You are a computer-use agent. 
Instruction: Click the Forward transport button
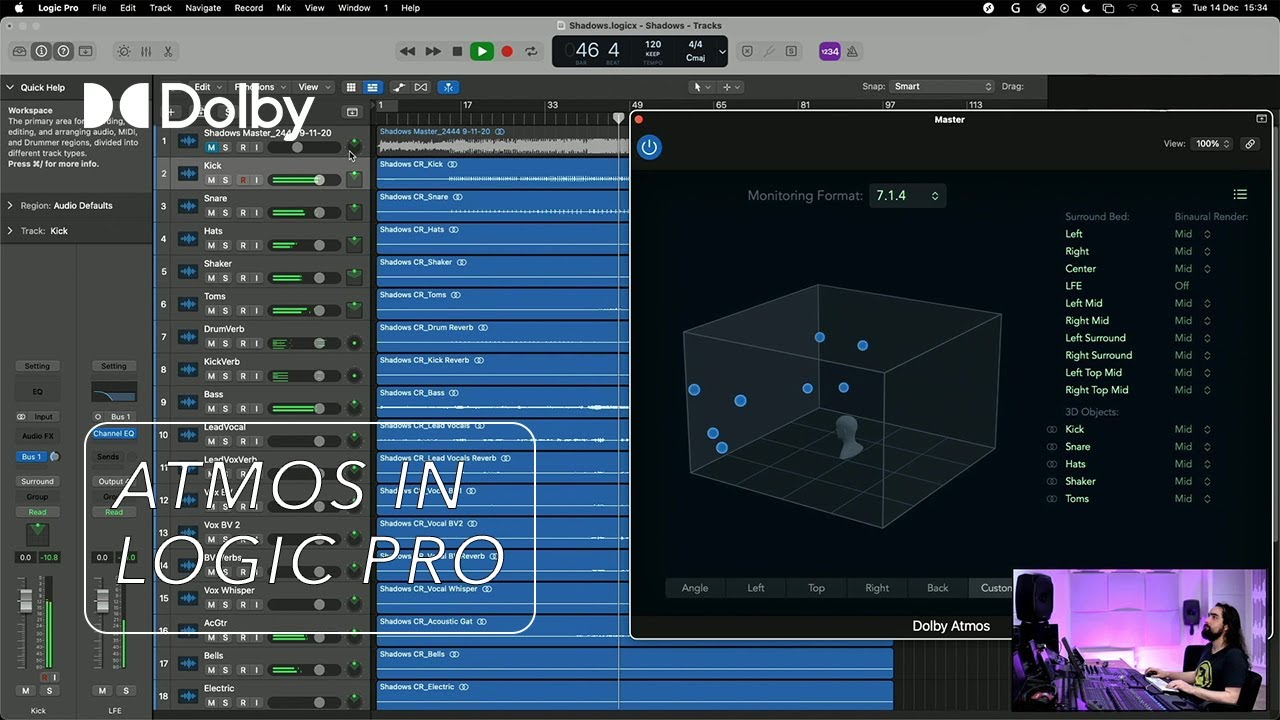pos(432,51)
